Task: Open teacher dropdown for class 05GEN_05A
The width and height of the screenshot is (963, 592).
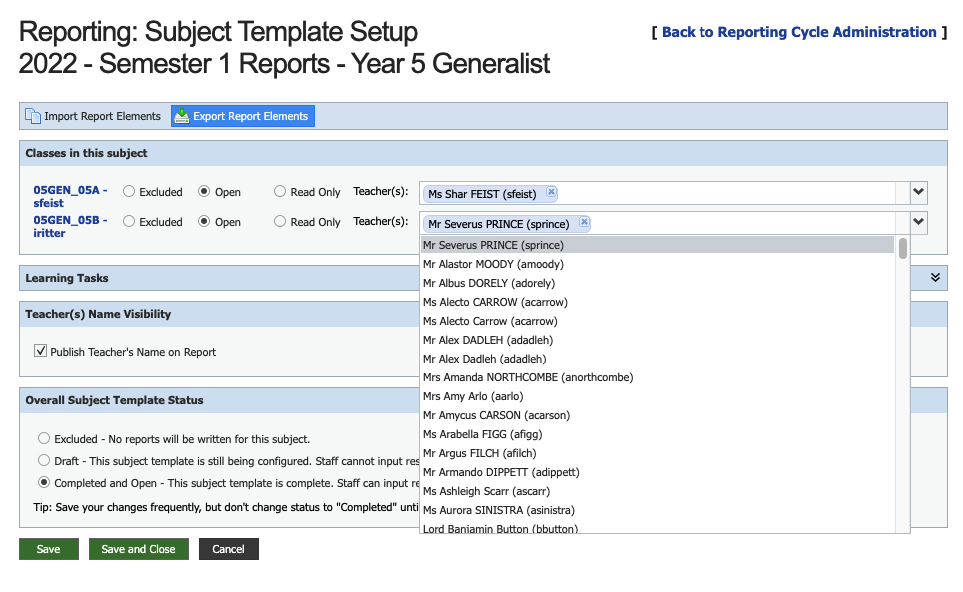Action: (919, 192)
